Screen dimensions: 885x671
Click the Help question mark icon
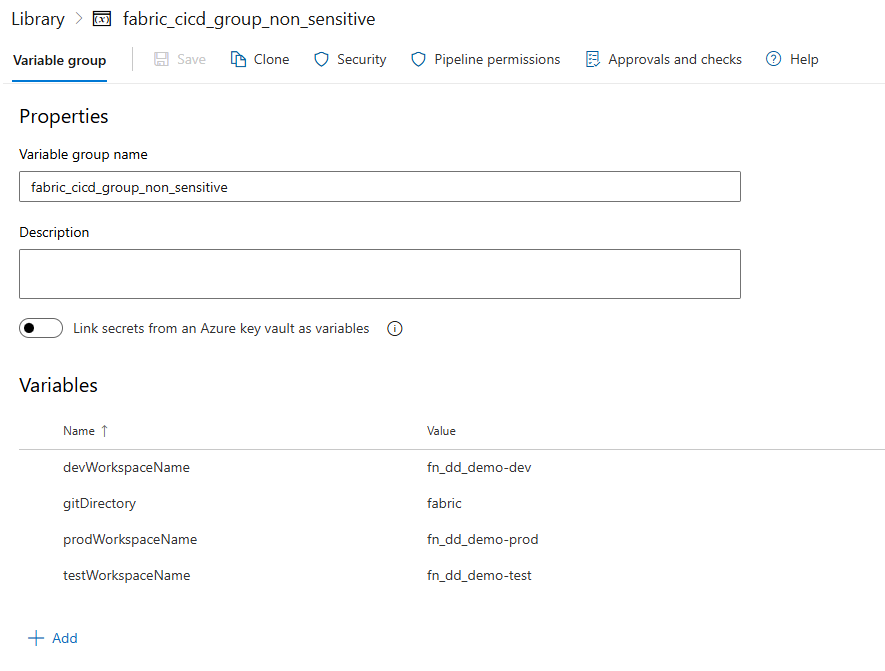773,59
